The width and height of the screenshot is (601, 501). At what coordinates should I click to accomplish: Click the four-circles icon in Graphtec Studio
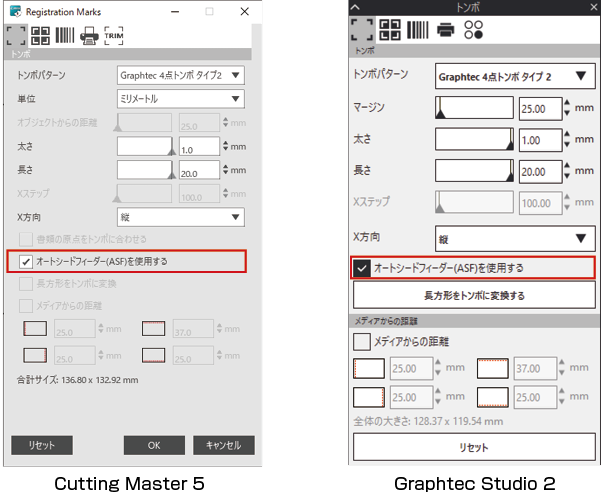coord(473,29)
